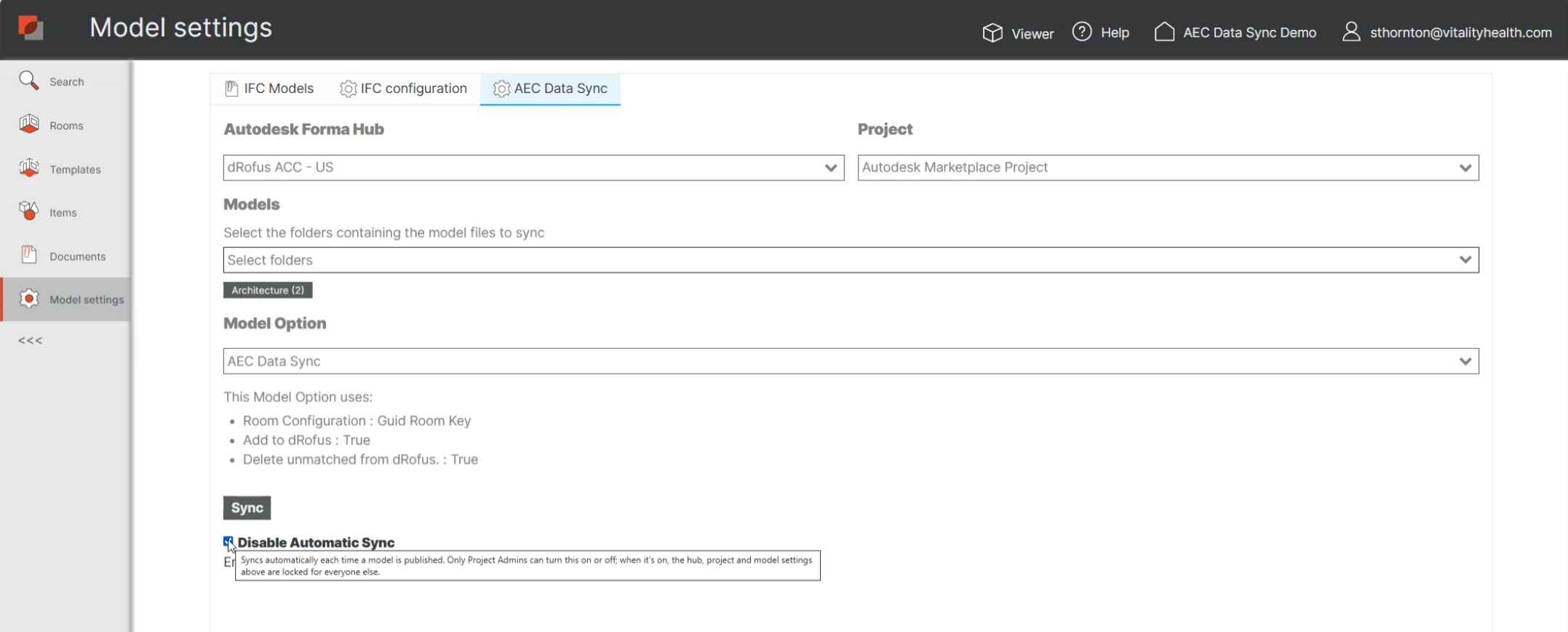Click the IFC Models tab file icon
Viewport: 1568px width, 632px height.
[x=231, y=89]
